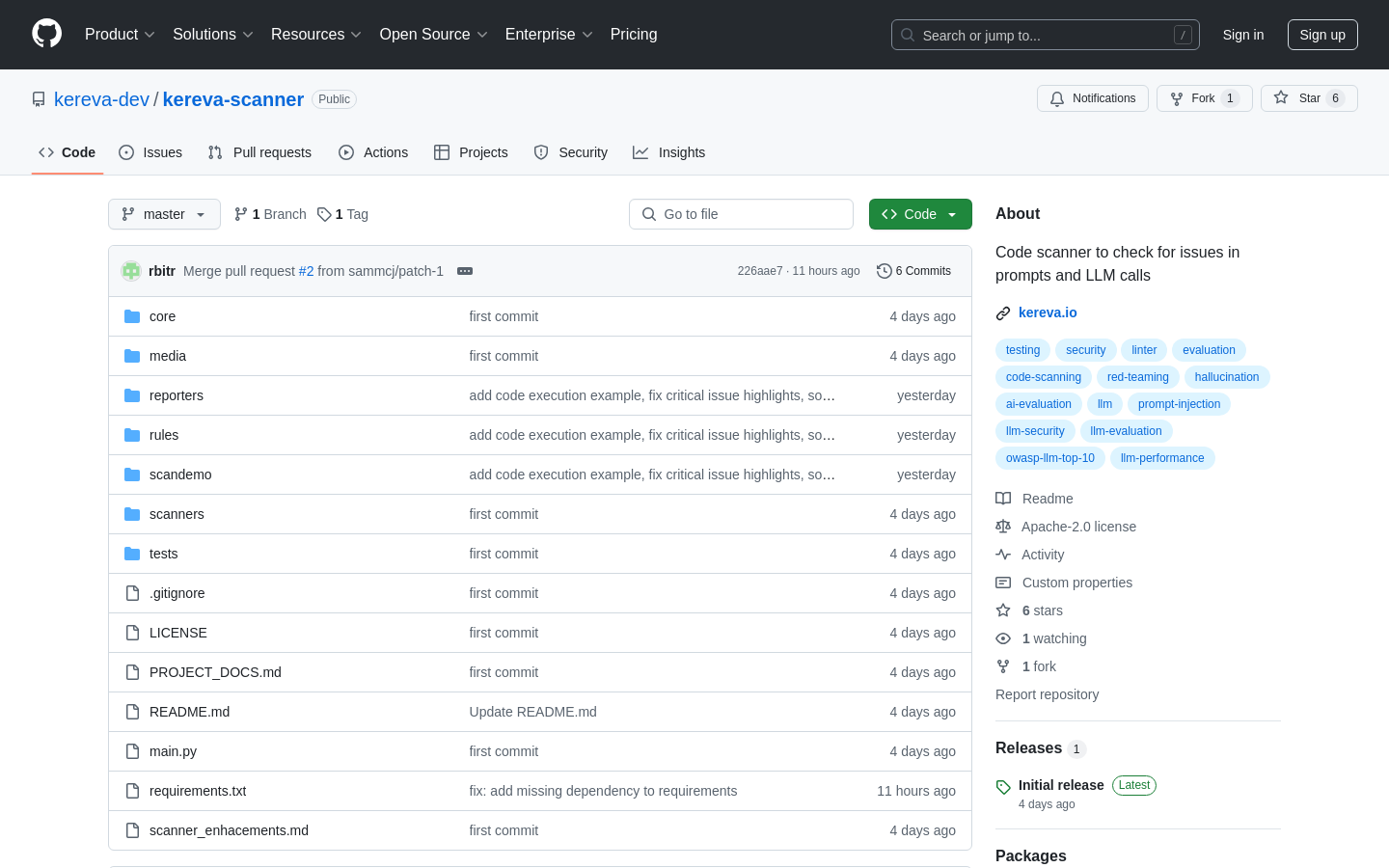Viewport: 1389px width, 868px height.
Task: Open the Initial release page
Action: point(1061,785)
